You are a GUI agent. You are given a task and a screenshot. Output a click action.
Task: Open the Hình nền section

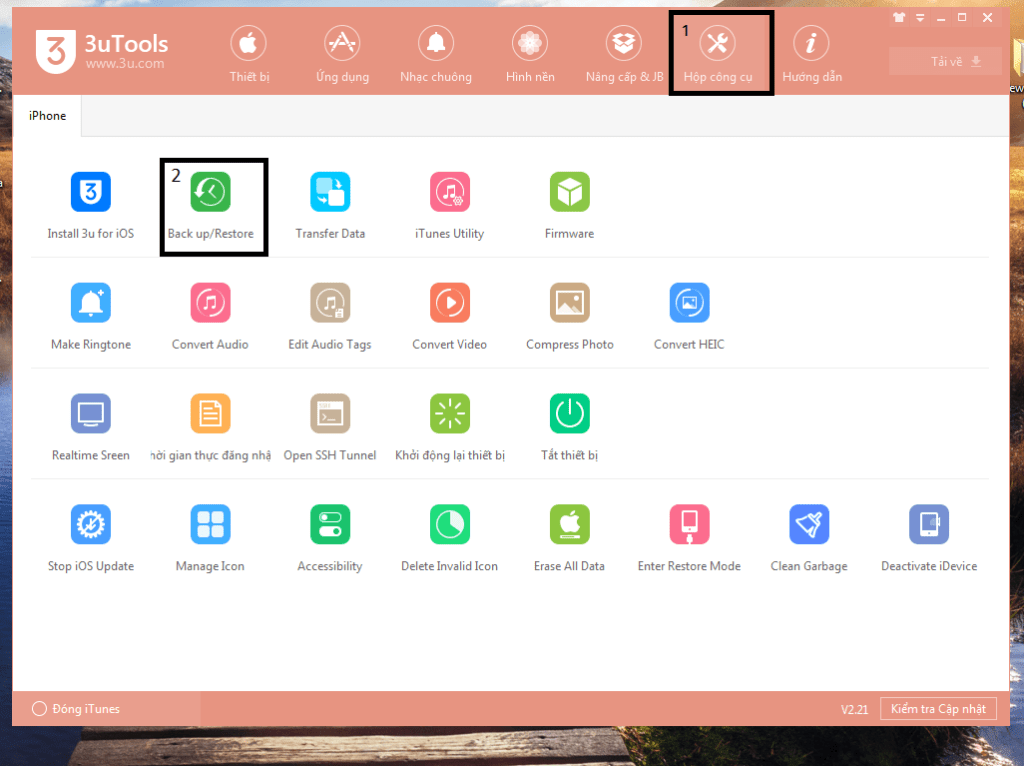(530, 54)
